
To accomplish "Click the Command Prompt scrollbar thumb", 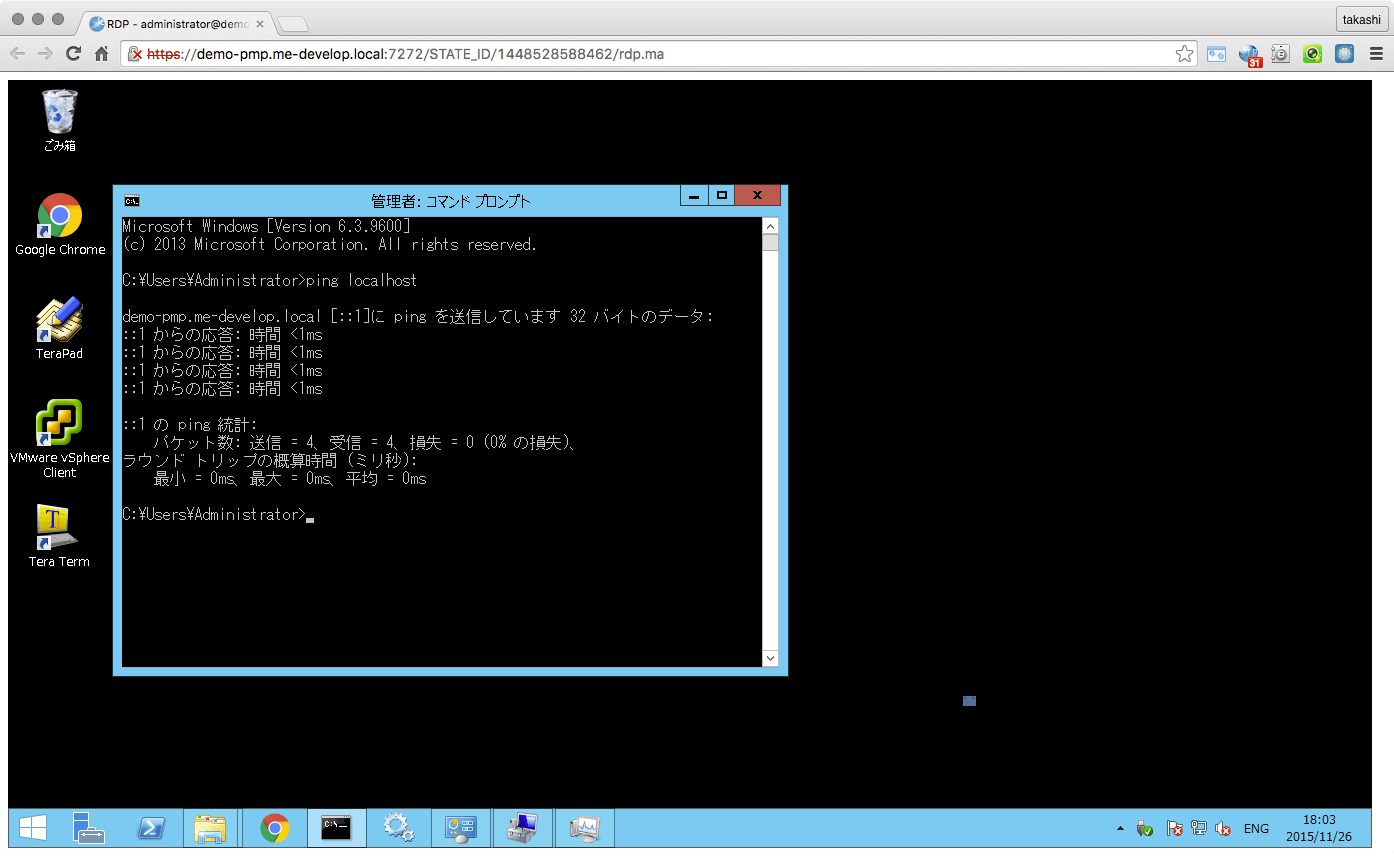I will [770, 242].
